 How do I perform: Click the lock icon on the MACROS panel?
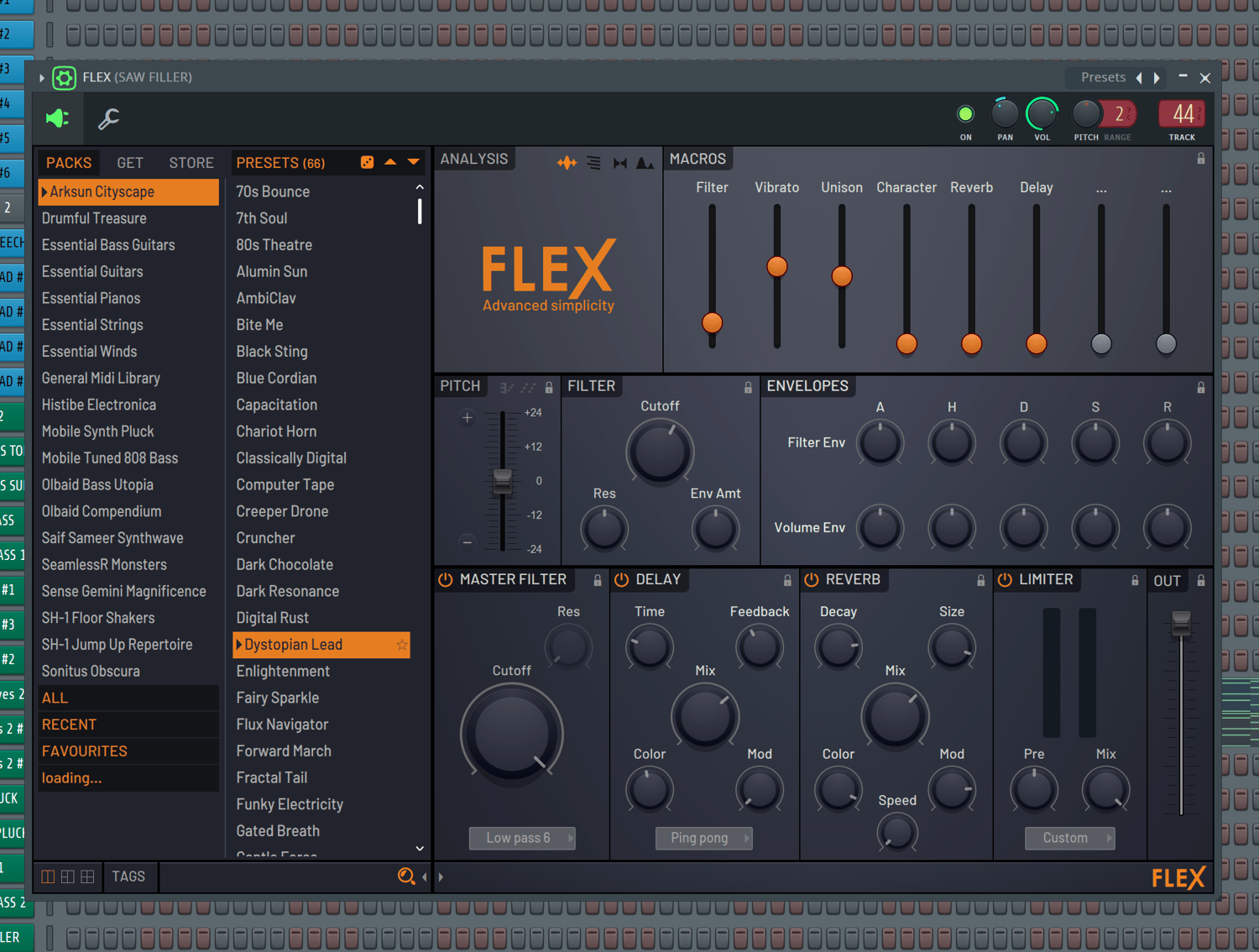coord(1201,159)
